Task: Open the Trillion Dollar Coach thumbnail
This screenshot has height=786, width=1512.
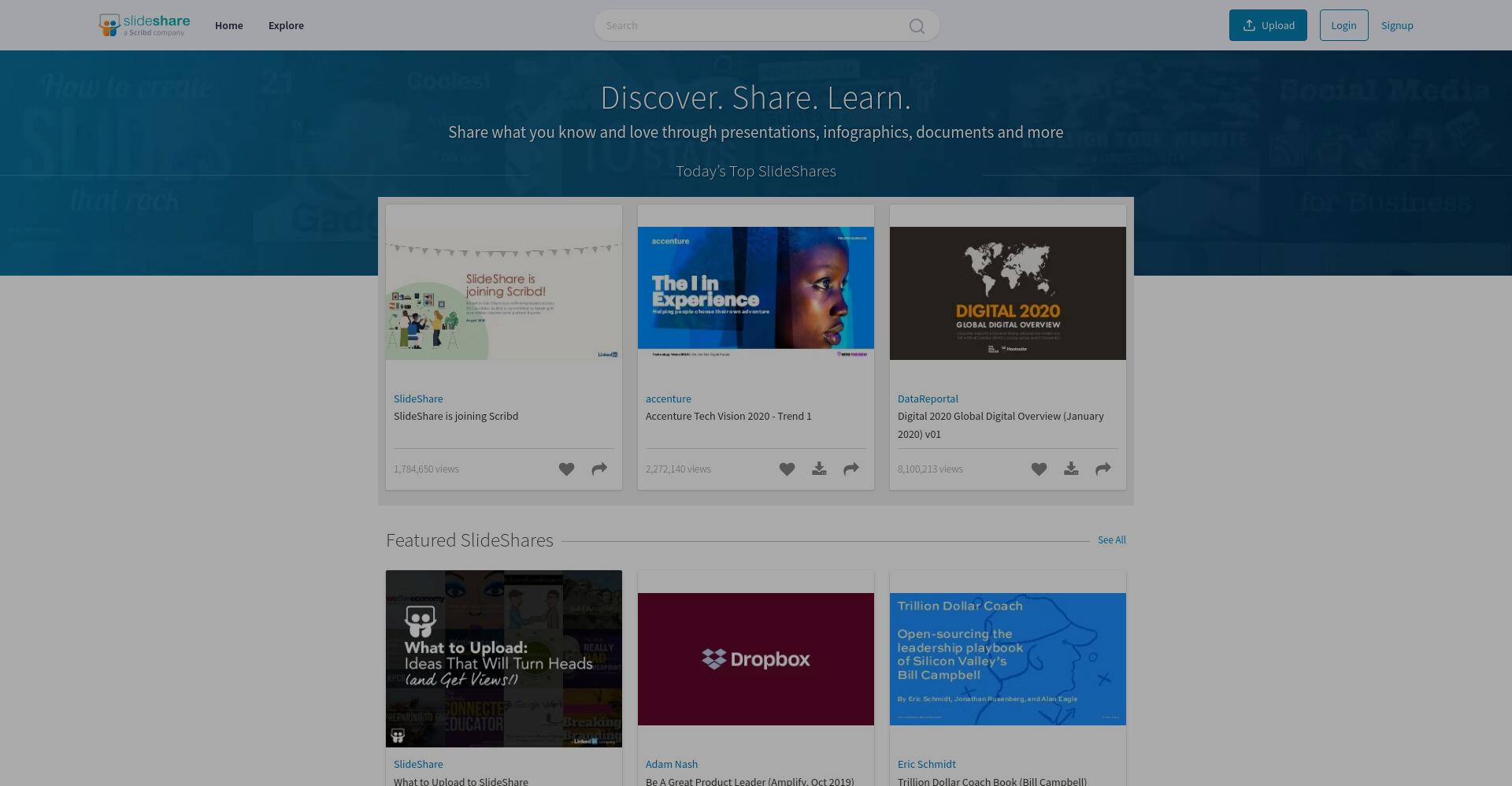Action: (x=1008, y=659)
